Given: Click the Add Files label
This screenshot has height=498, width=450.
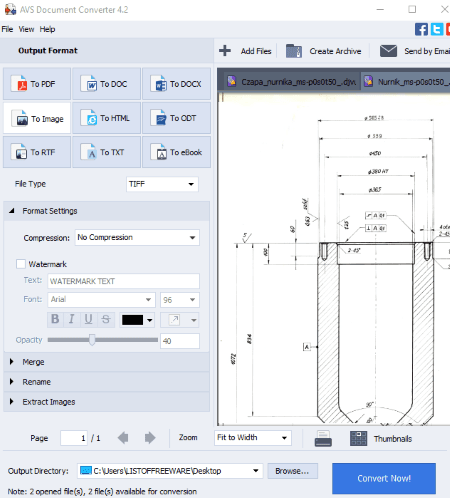Looking at the screenshot, I should [256, 51].
